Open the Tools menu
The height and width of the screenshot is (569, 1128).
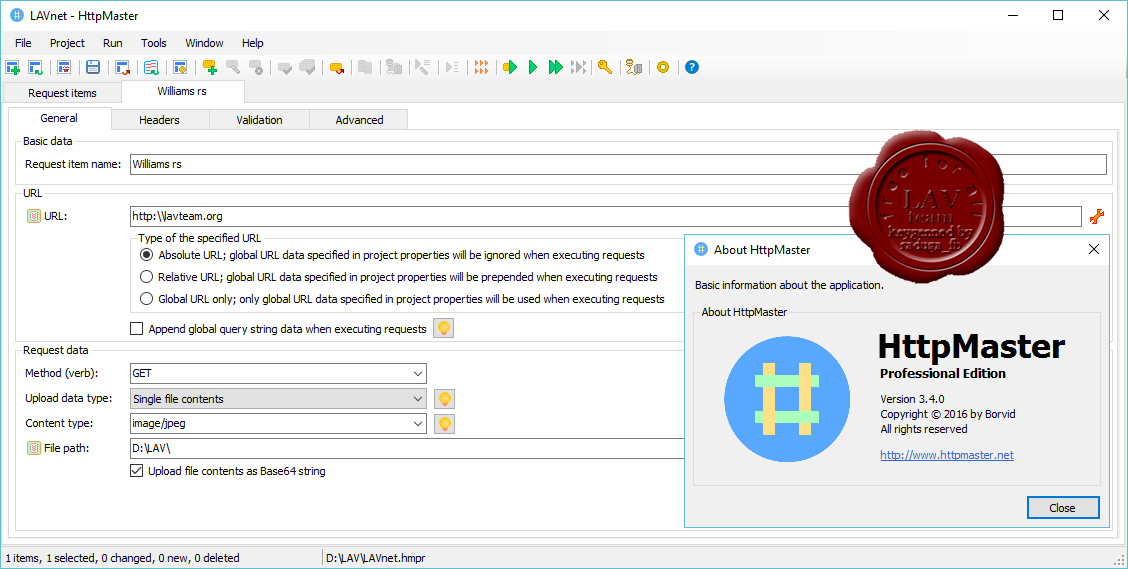tap(154, 43)
